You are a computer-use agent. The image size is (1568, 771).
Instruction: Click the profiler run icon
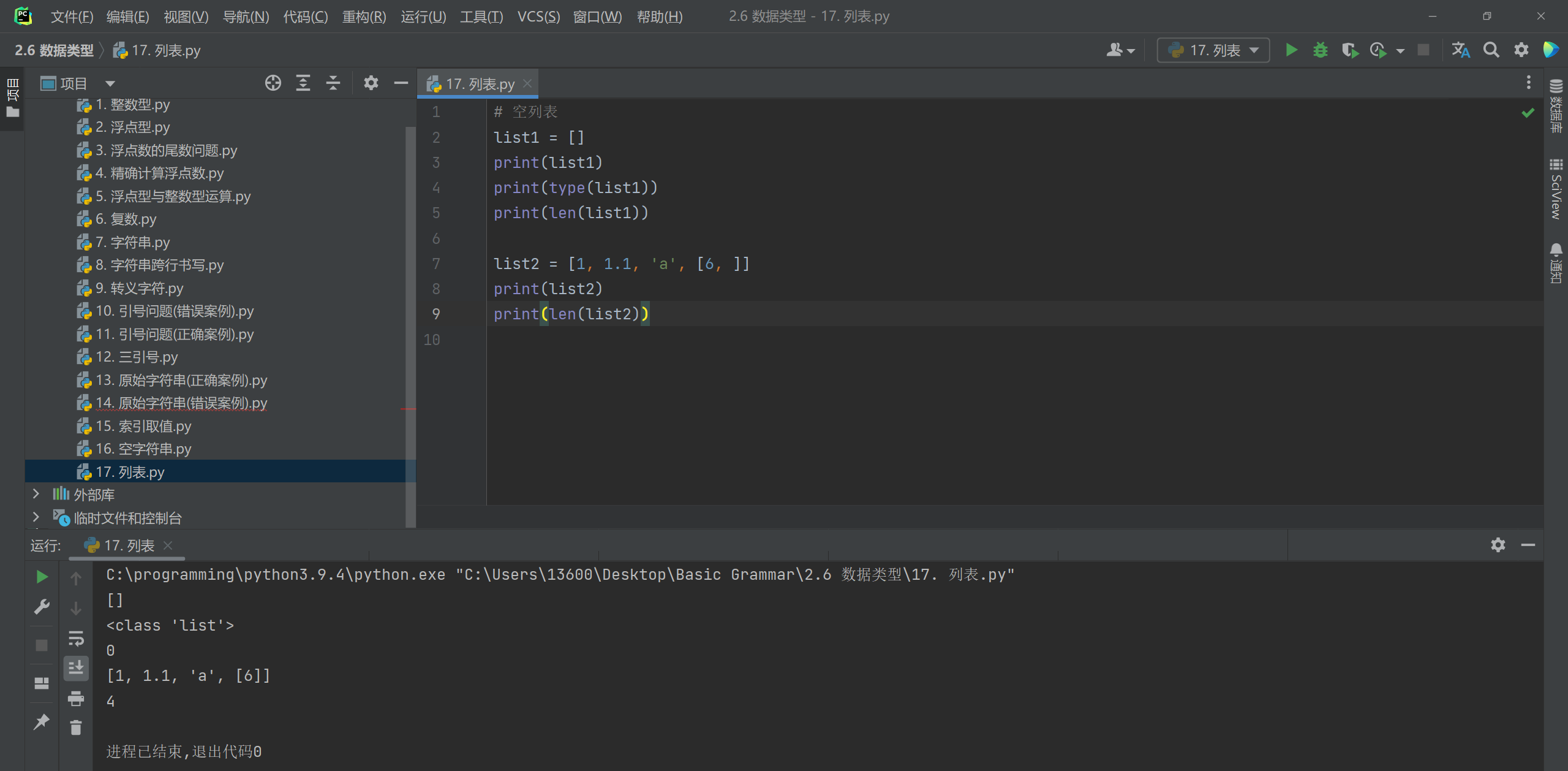tap(1378, 50)
